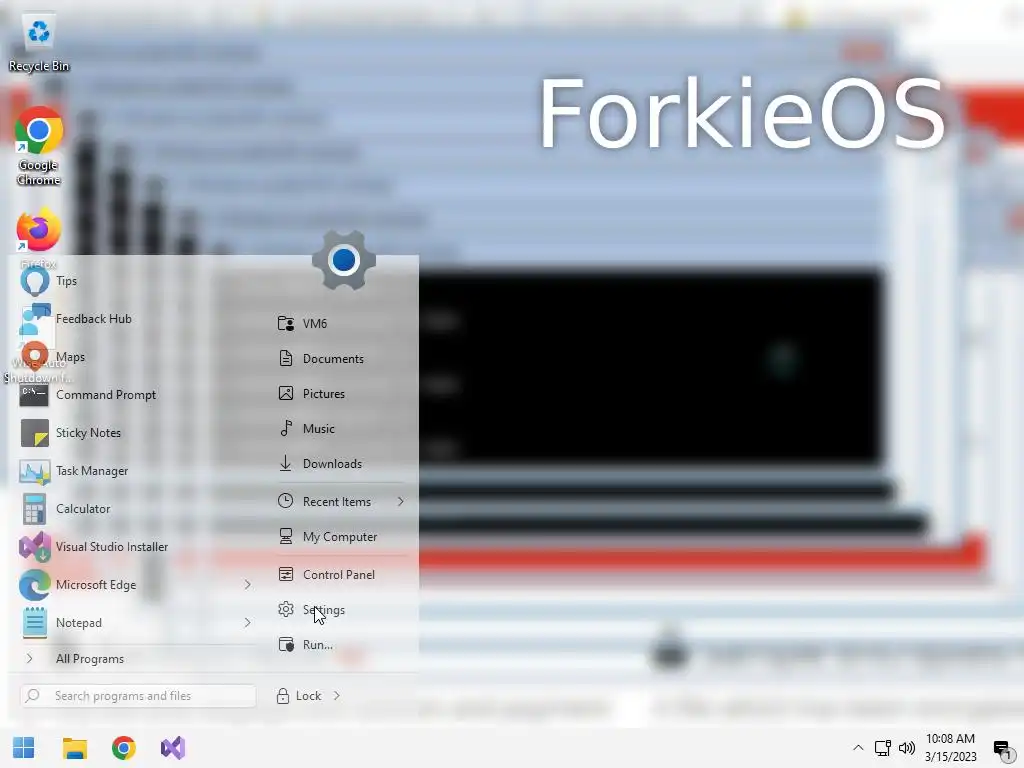Expand Recent Items submenu arrow

pyautogui.click(x=400, y=502)
